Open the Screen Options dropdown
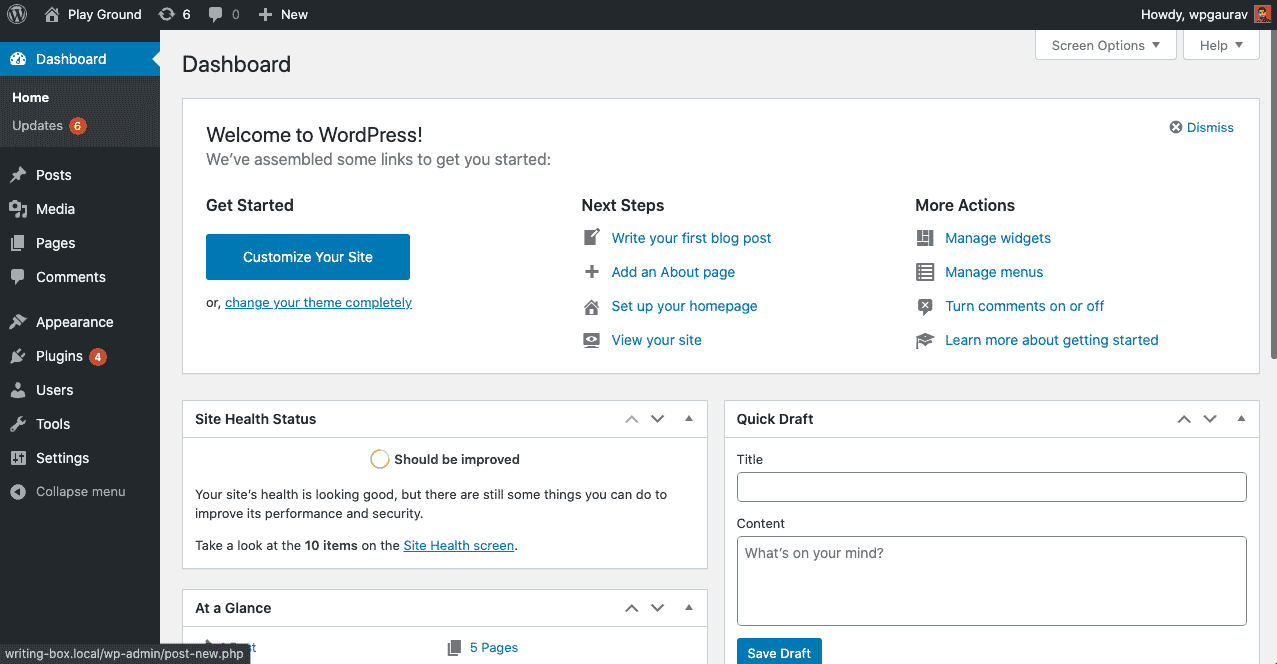 [x=1104, y=45]
